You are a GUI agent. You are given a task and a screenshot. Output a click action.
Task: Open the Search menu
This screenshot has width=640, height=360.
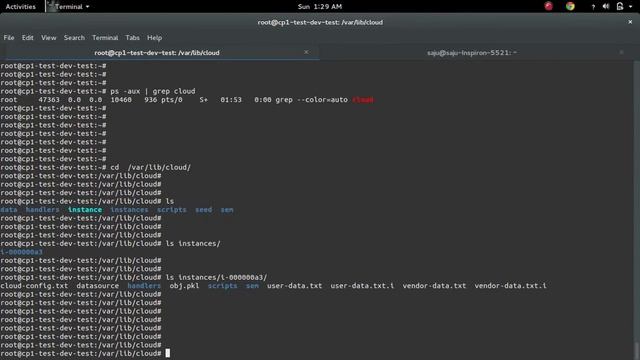[x=74, y=38]
